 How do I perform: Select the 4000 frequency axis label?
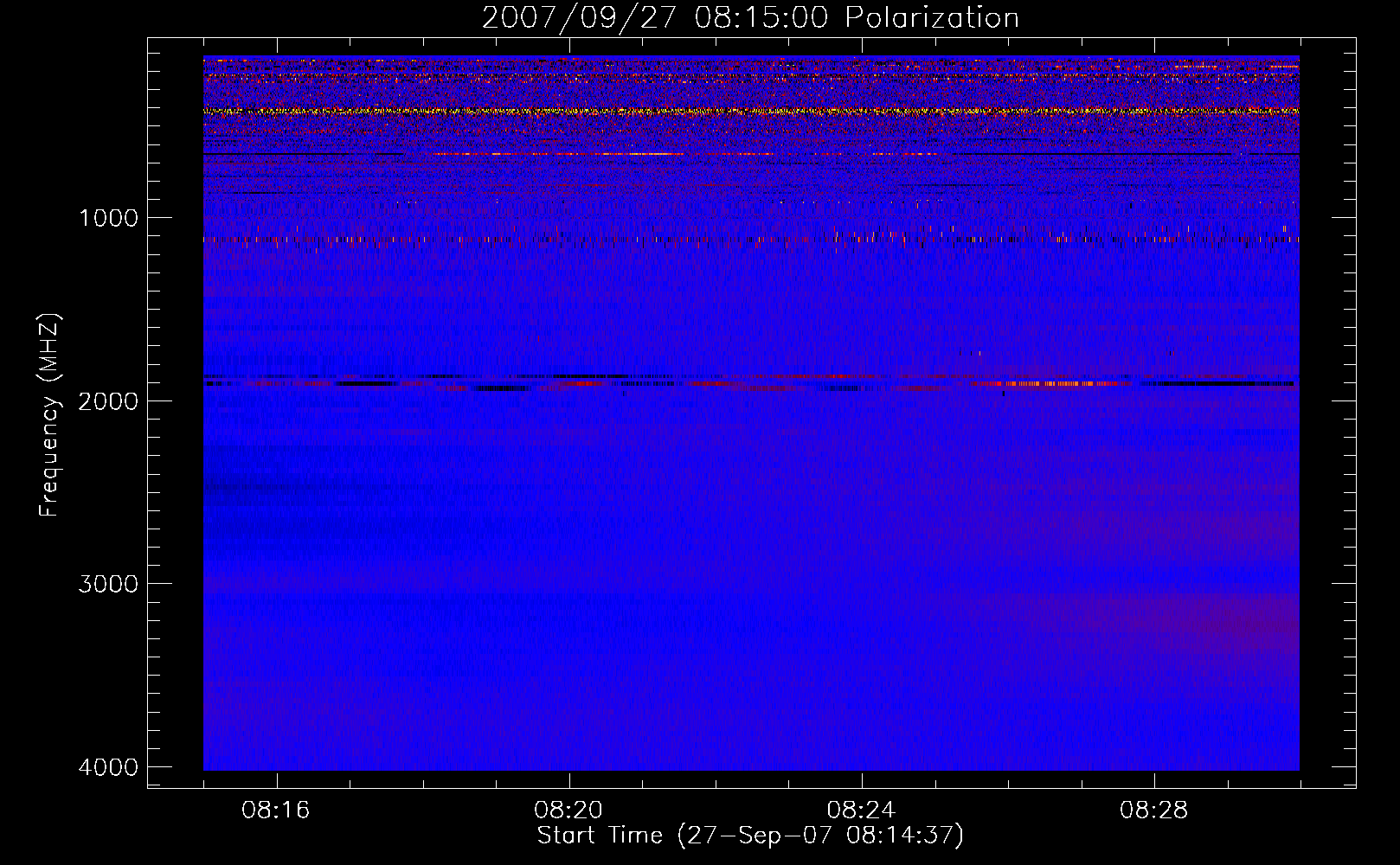point(108,767)
